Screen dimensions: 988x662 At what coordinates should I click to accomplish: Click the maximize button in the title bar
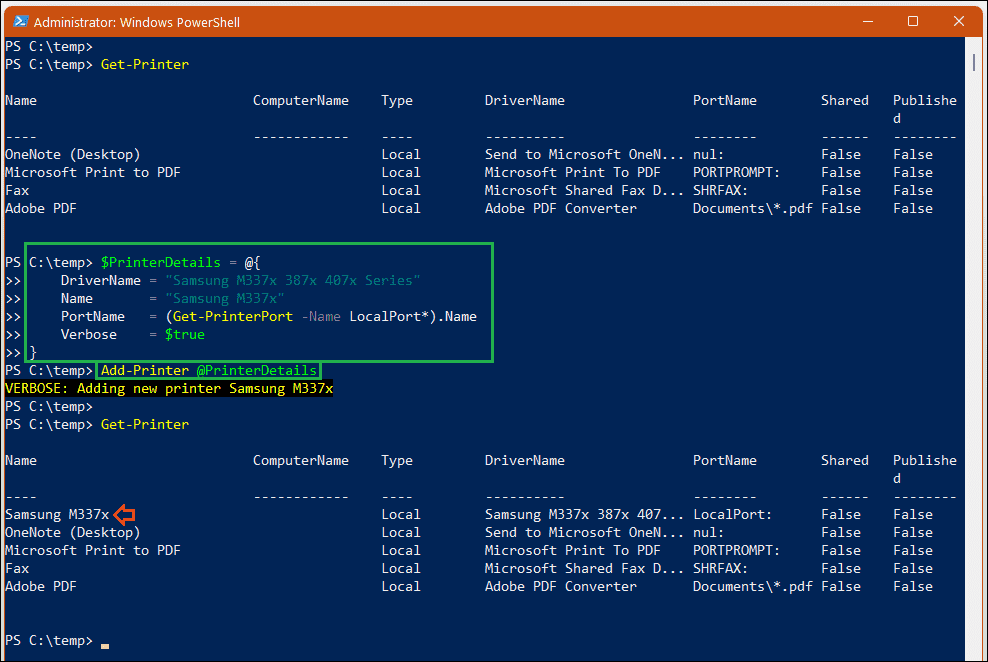point(911,21)
